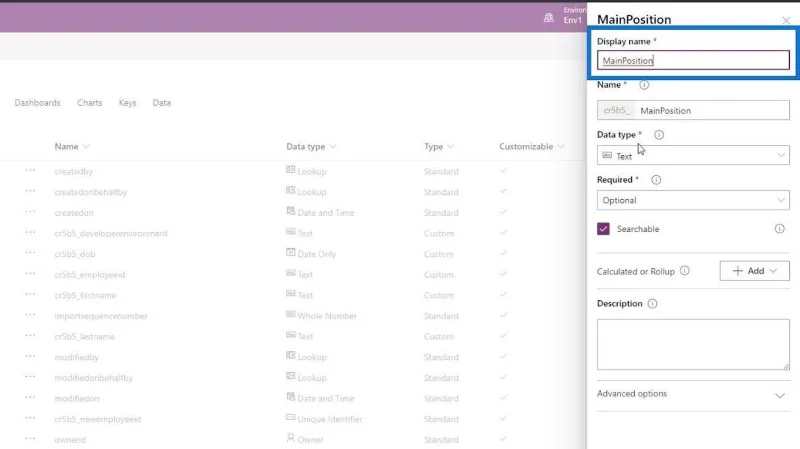The height and width of the screenshot is (449, 800).
Task: Open the createdon column
Action: point(74,213)
